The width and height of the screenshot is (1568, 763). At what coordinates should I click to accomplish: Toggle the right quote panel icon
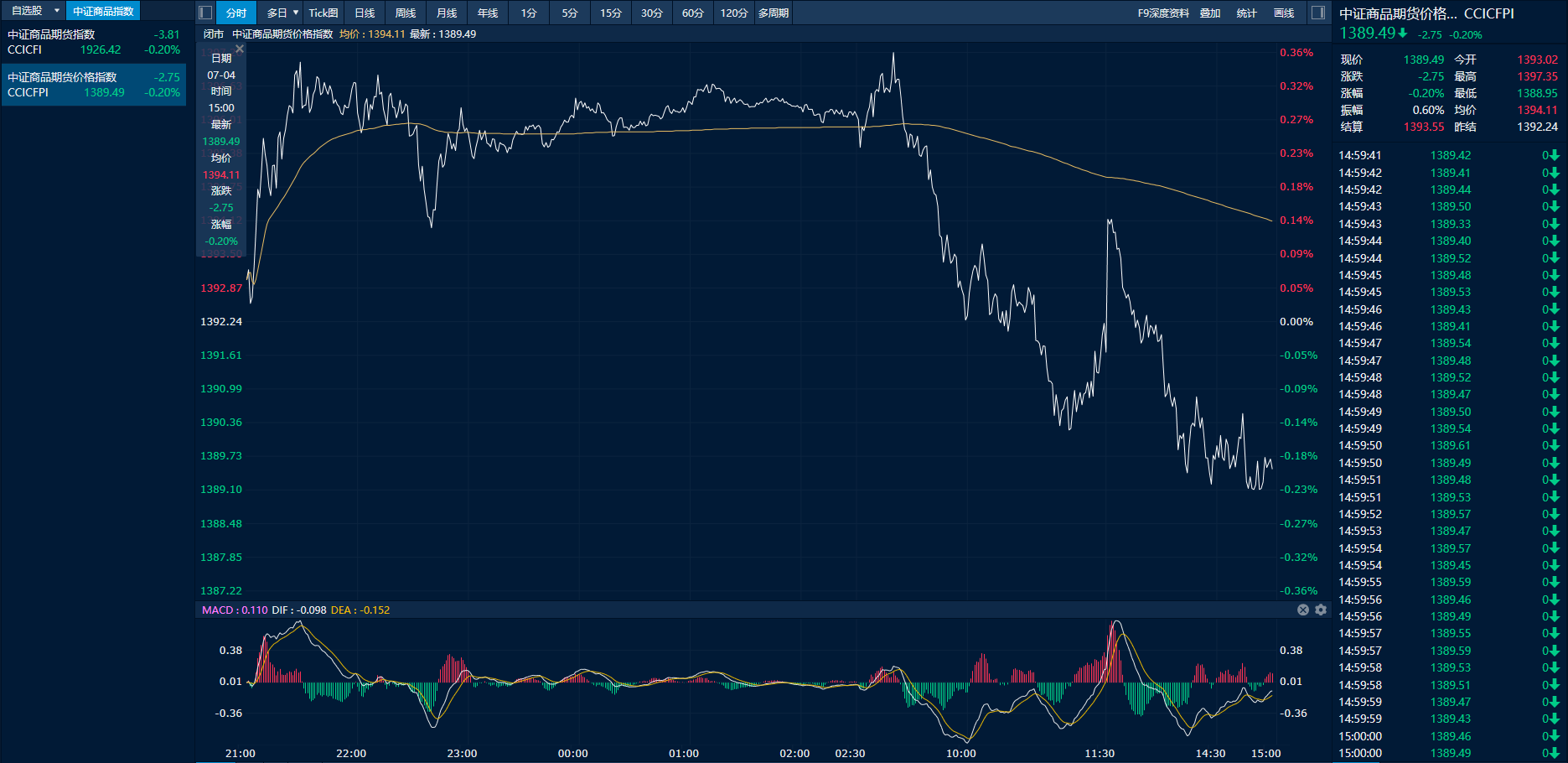click(x=1318, y=13)
